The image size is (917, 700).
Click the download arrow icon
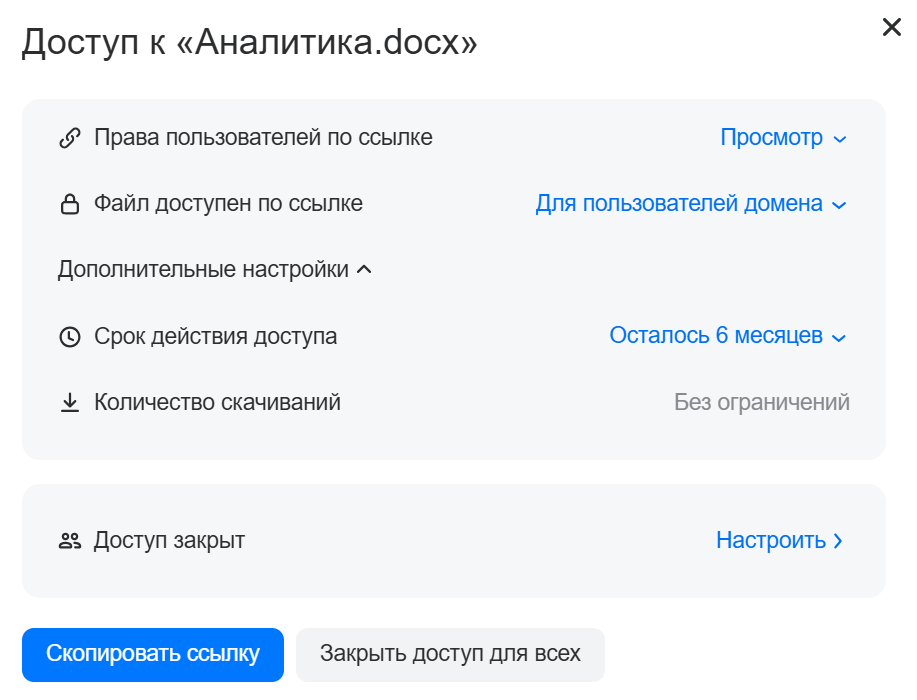69,403
